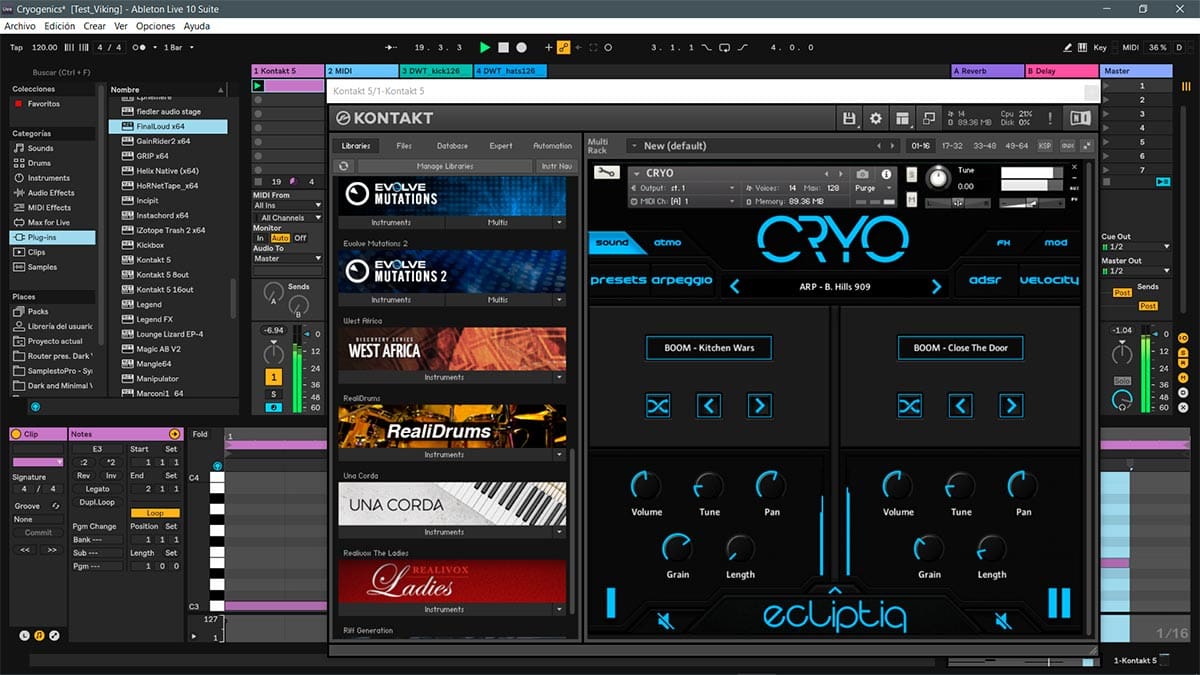The height and width of the screenshot is (675, 1200).
Task: Select previous sample for BOOM - Kitchen Wars
Action: click(708, 405)
